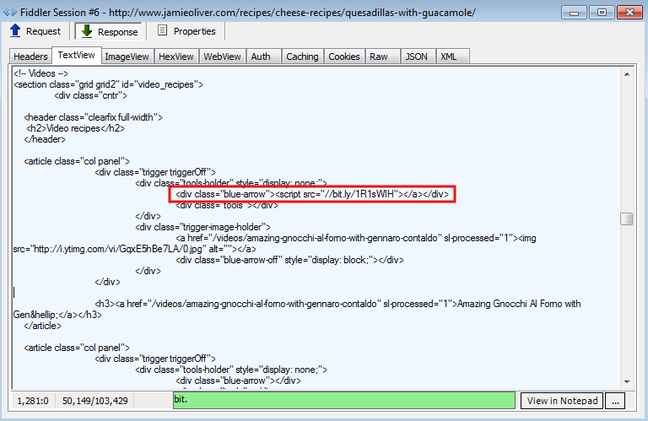Screen dimensions: 648x421
Task: Close the Fiddler Session window
Action: [x=629, y=12]
